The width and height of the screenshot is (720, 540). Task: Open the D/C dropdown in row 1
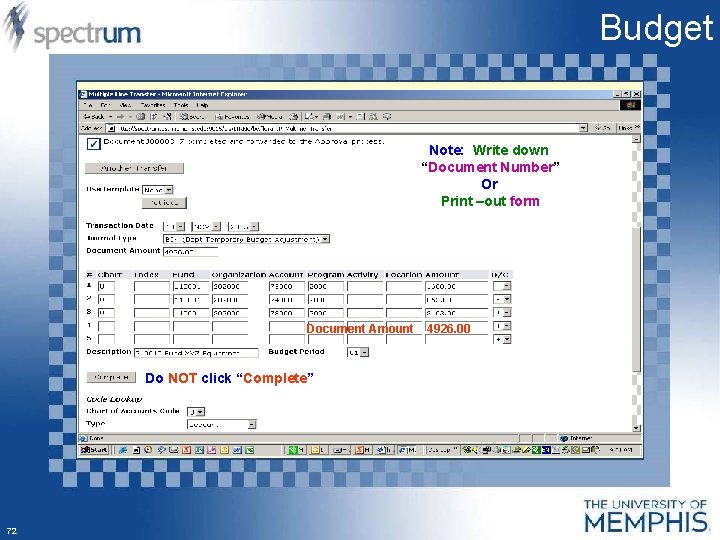click(x=502, y=287)
